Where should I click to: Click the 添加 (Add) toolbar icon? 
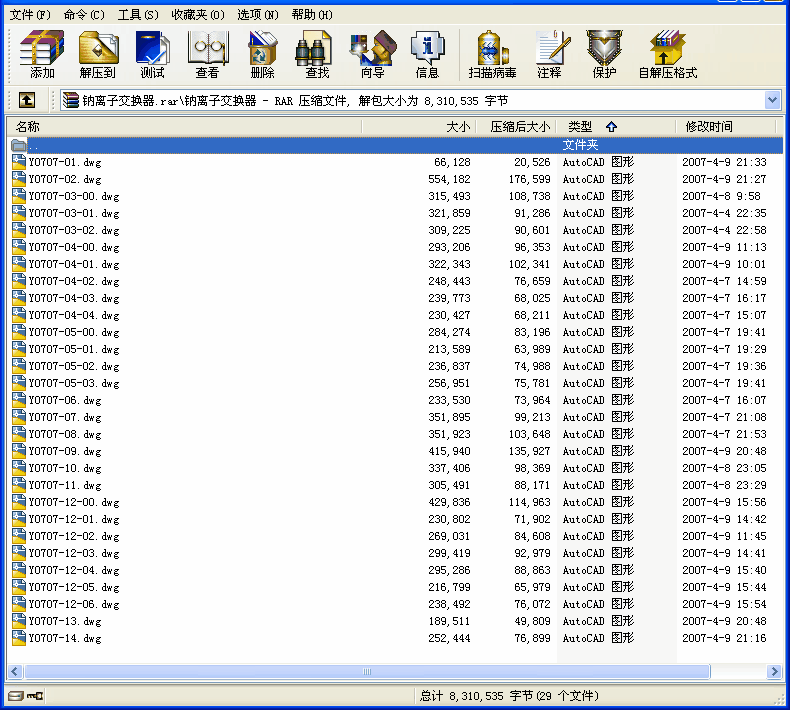click(42, 54)
